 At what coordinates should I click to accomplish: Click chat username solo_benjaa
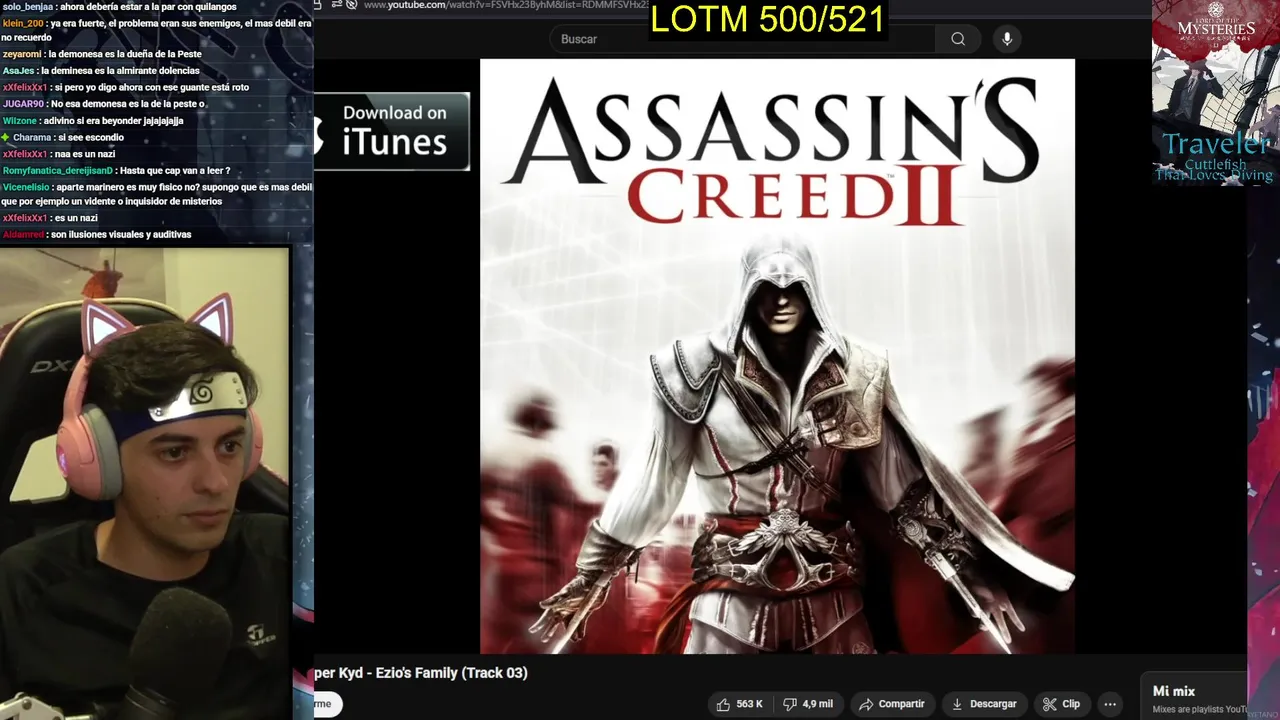28,7
